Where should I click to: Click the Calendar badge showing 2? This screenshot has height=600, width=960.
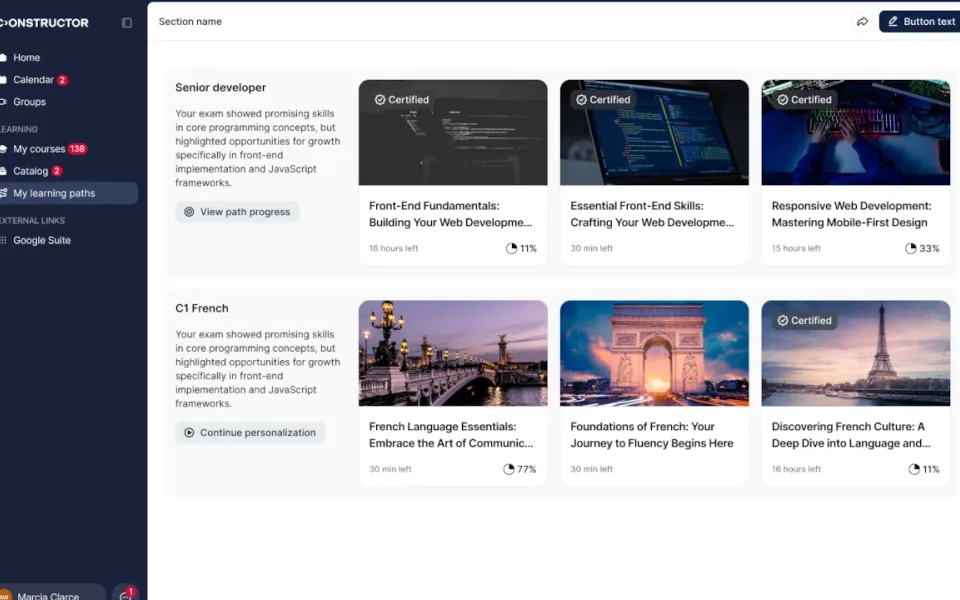[62, 80]
